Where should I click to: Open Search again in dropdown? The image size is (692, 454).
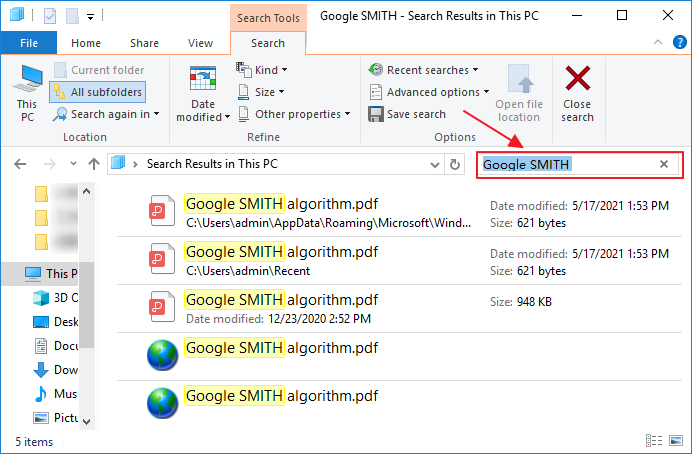tap(106, 114)
